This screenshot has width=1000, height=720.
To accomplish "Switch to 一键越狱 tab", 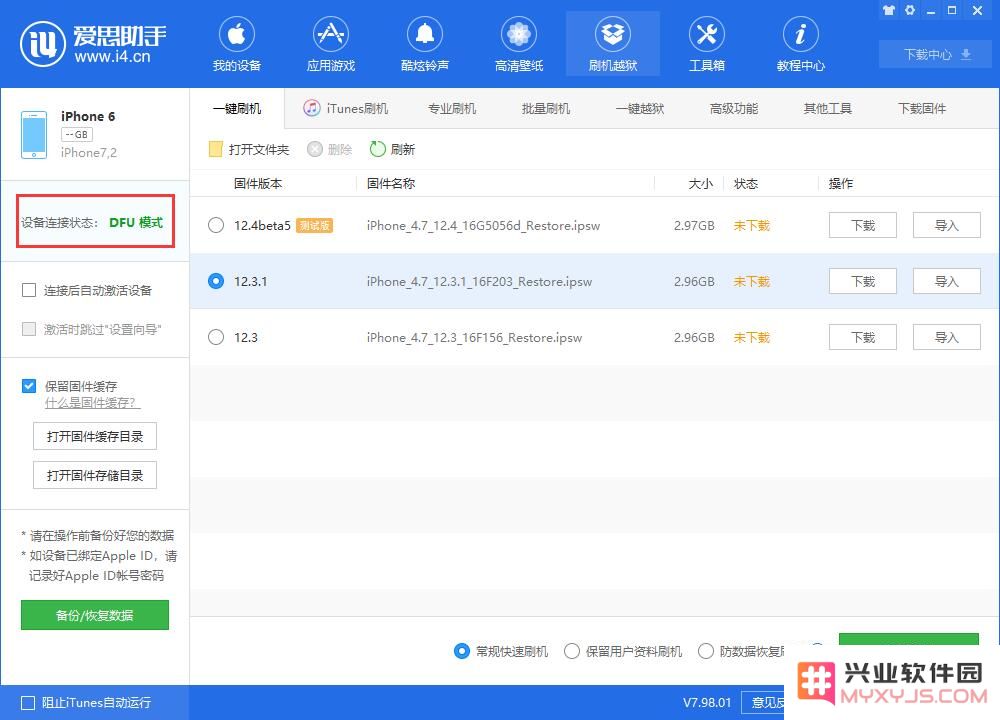I will point(640,108).
